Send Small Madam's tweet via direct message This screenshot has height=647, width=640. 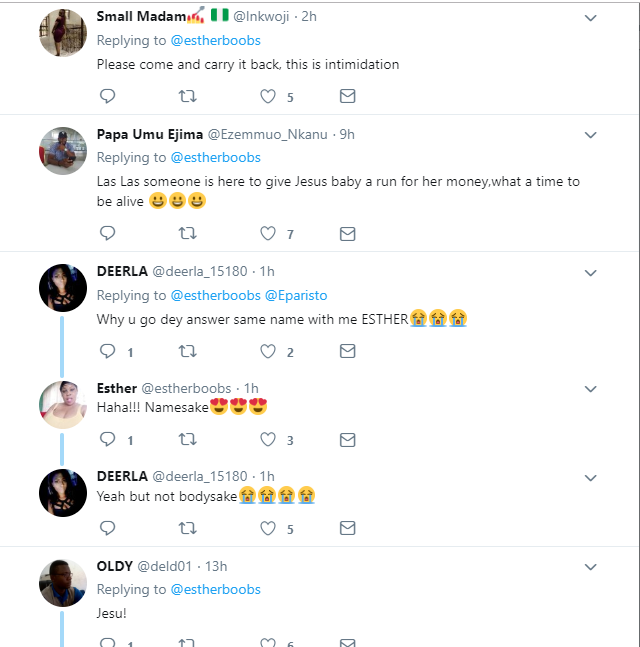pos(347,97)
